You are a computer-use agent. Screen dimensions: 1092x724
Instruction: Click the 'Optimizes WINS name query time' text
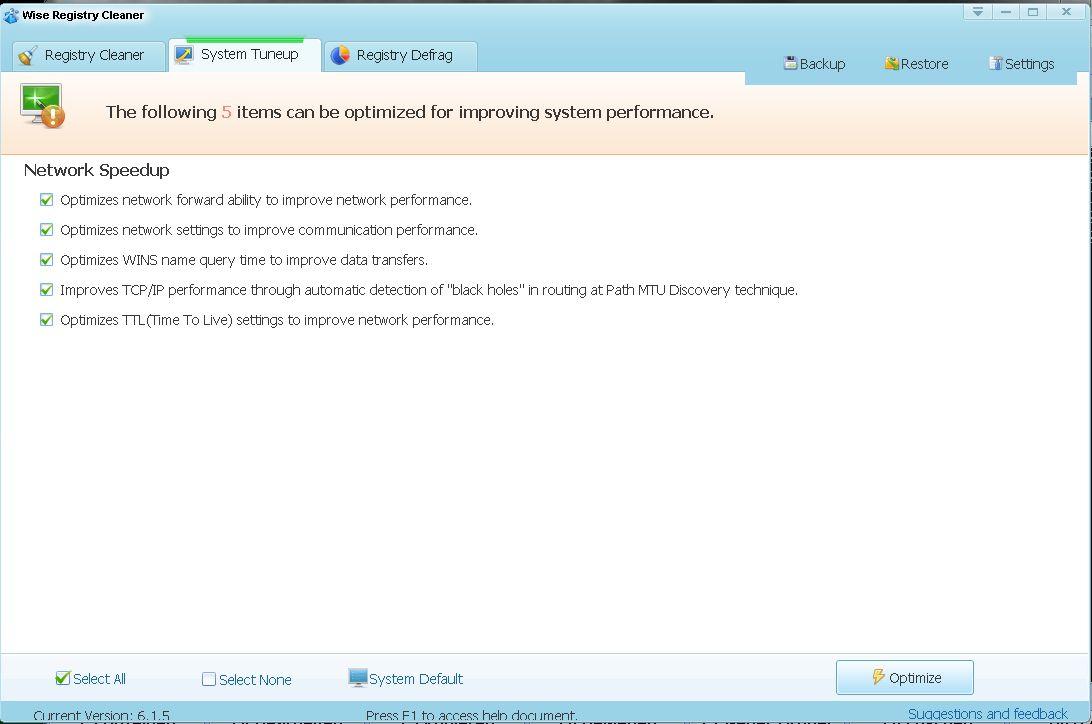(244, 260)
